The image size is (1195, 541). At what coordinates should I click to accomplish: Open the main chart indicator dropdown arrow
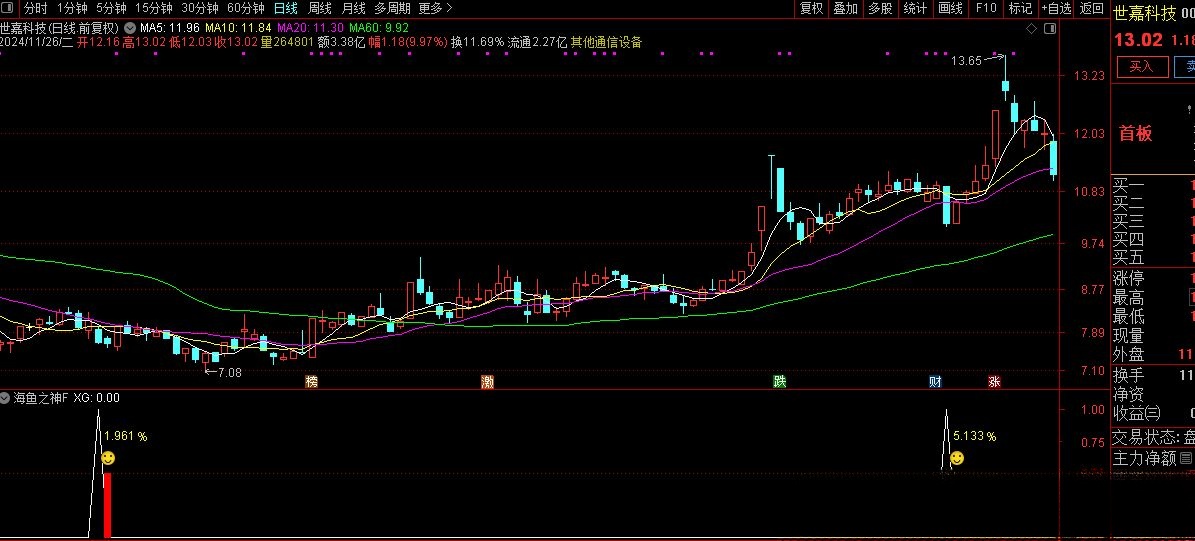tap(130, 27)
